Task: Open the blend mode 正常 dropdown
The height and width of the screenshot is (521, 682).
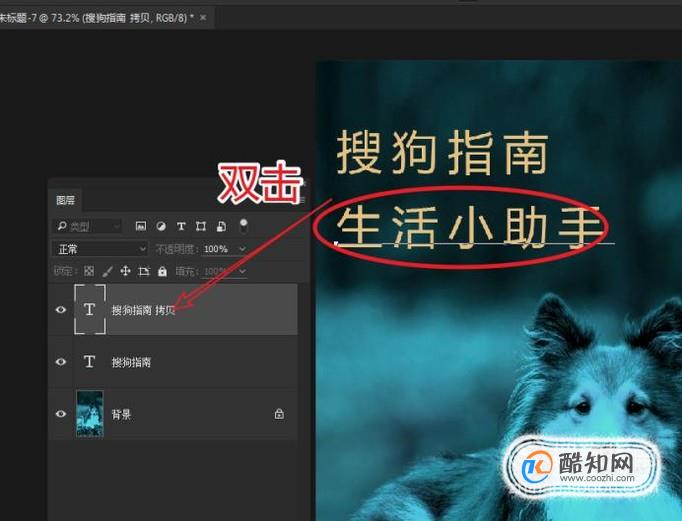Action: (x=100, y=249)
